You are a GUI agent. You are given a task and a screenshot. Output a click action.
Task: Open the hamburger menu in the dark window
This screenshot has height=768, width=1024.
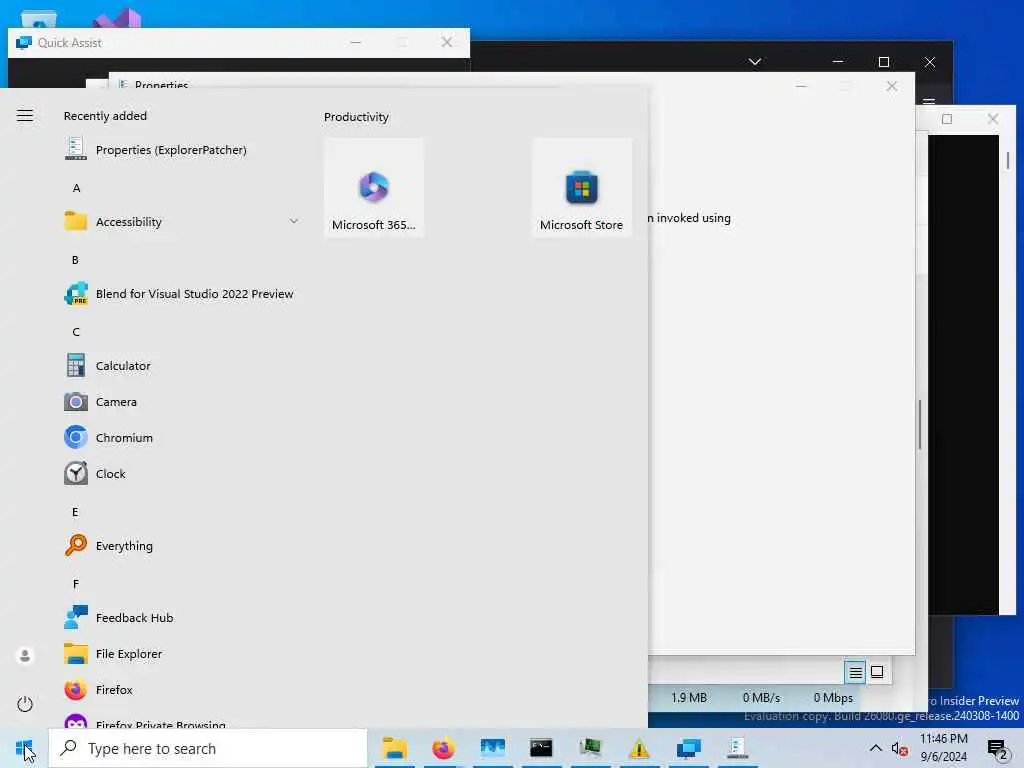click(929, 101)
